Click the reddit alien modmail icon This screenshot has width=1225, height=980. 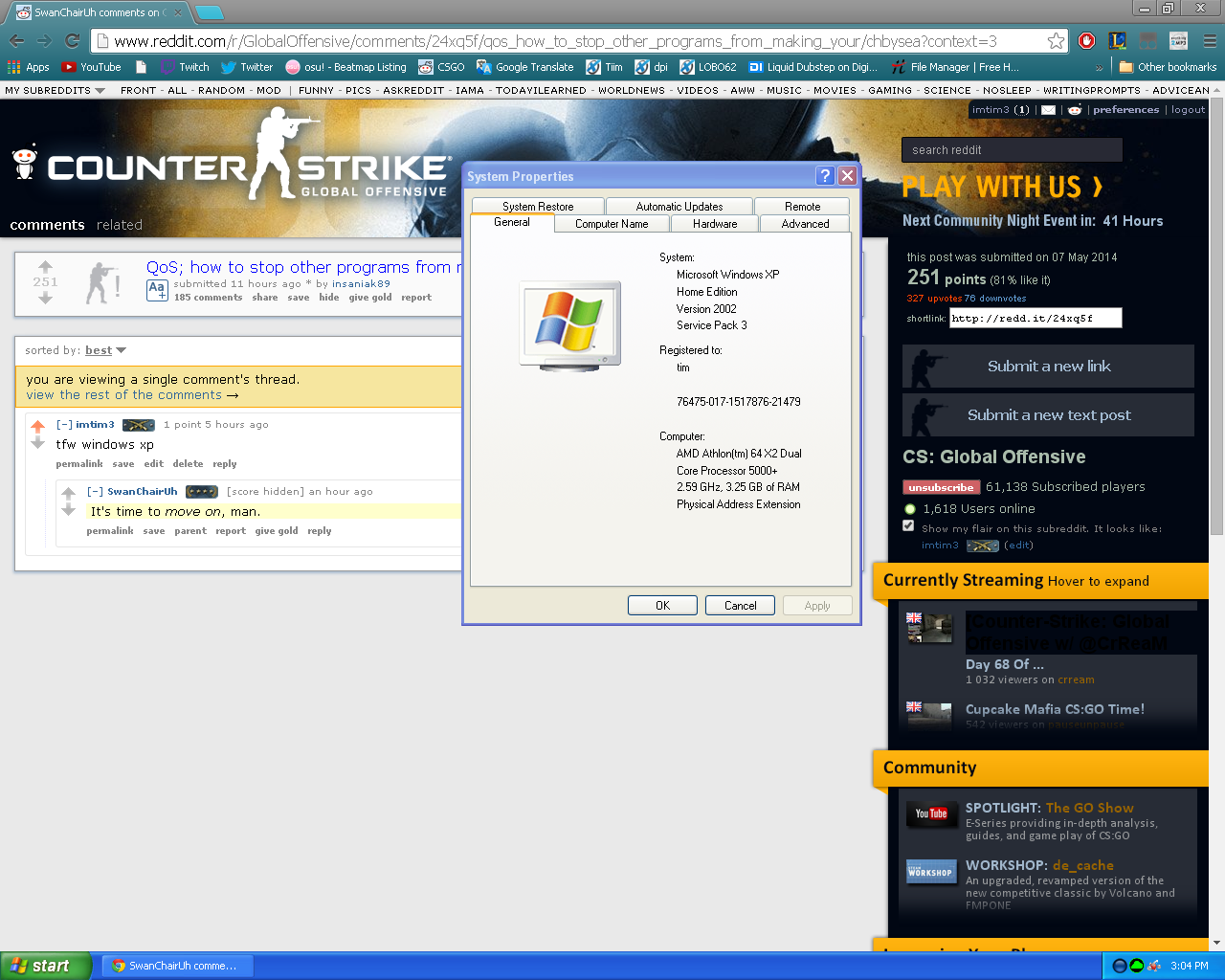[1075, 110]
